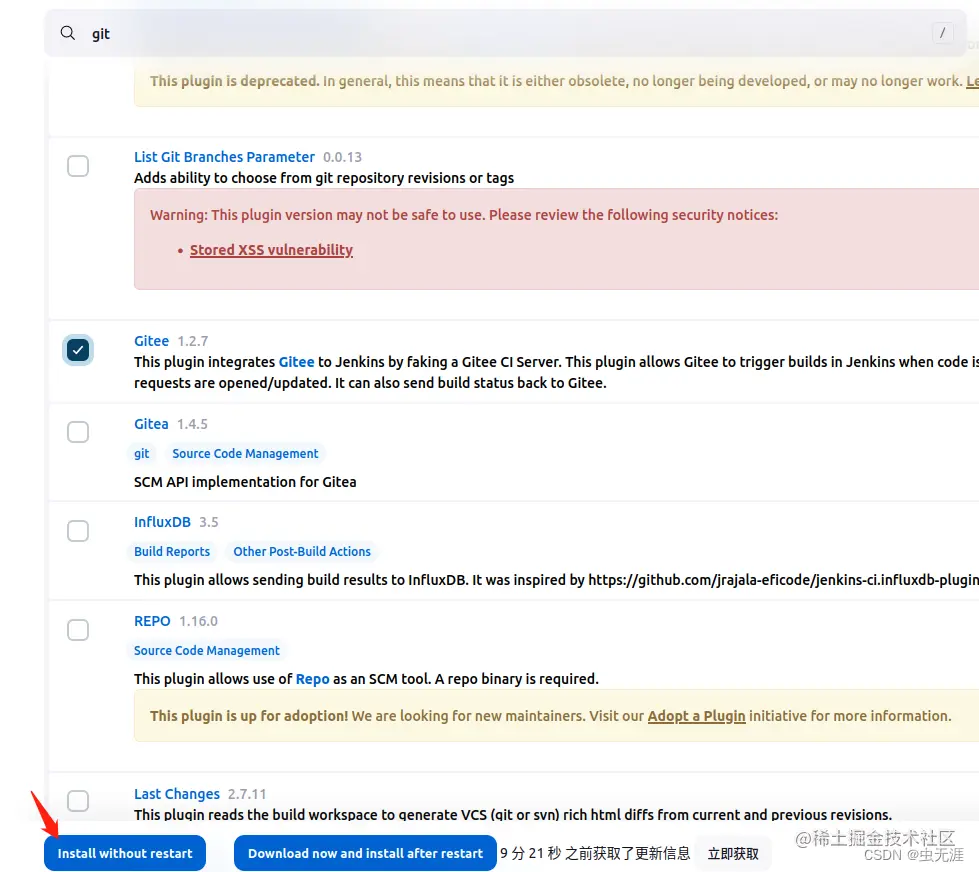Click the '之前获取了更新信息' status text
Viewport: 979px width, 872px height.
(627, 853)
